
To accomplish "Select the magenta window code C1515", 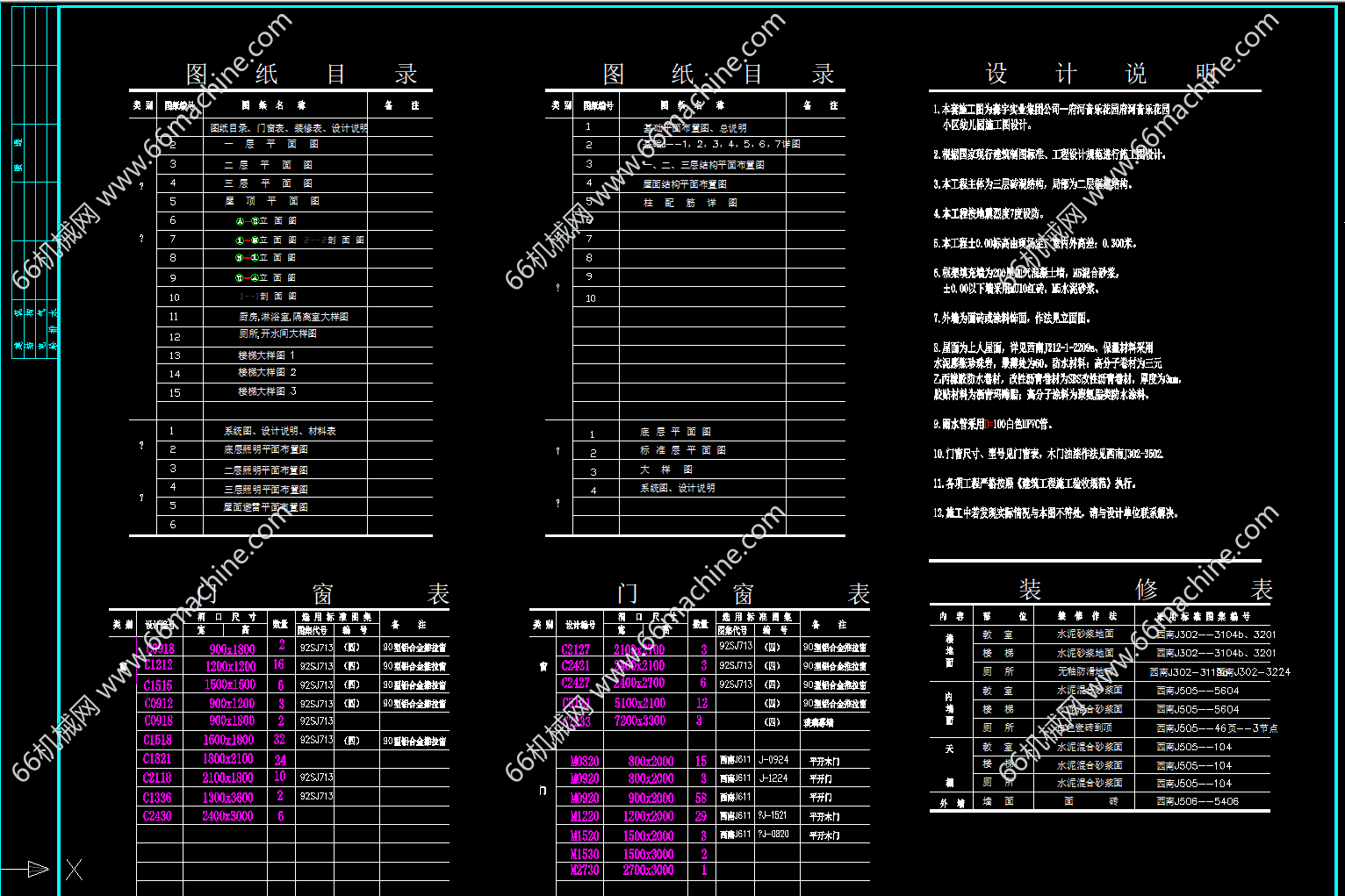I will click(158, 685).
